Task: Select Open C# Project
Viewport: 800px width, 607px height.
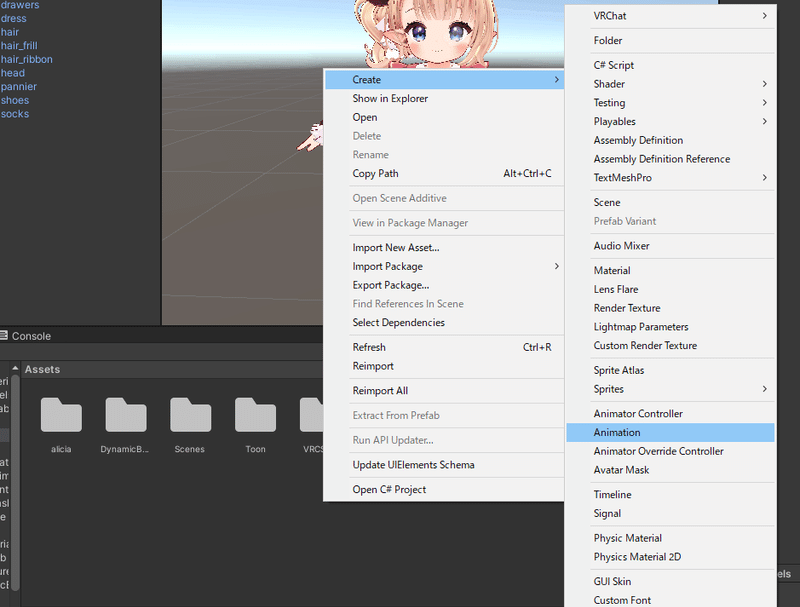Action: click(393, 489)
